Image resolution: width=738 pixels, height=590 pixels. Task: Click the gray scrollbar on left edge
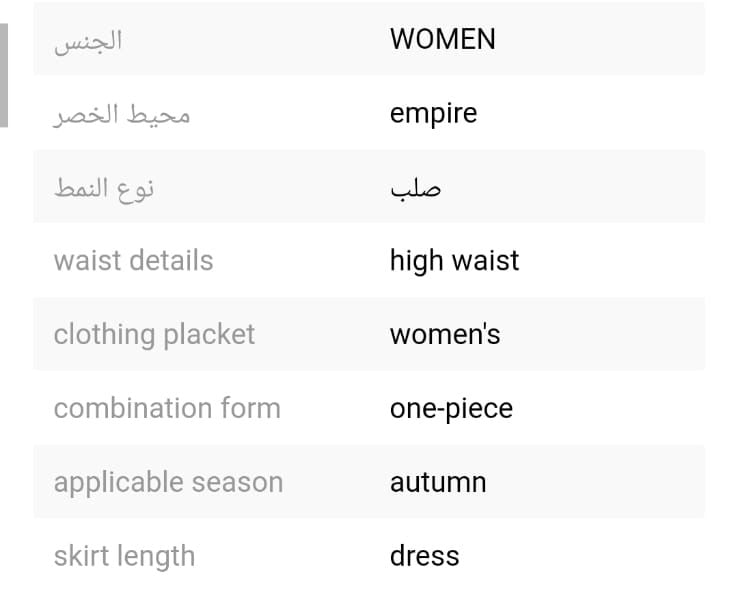[x=3, y=75]
